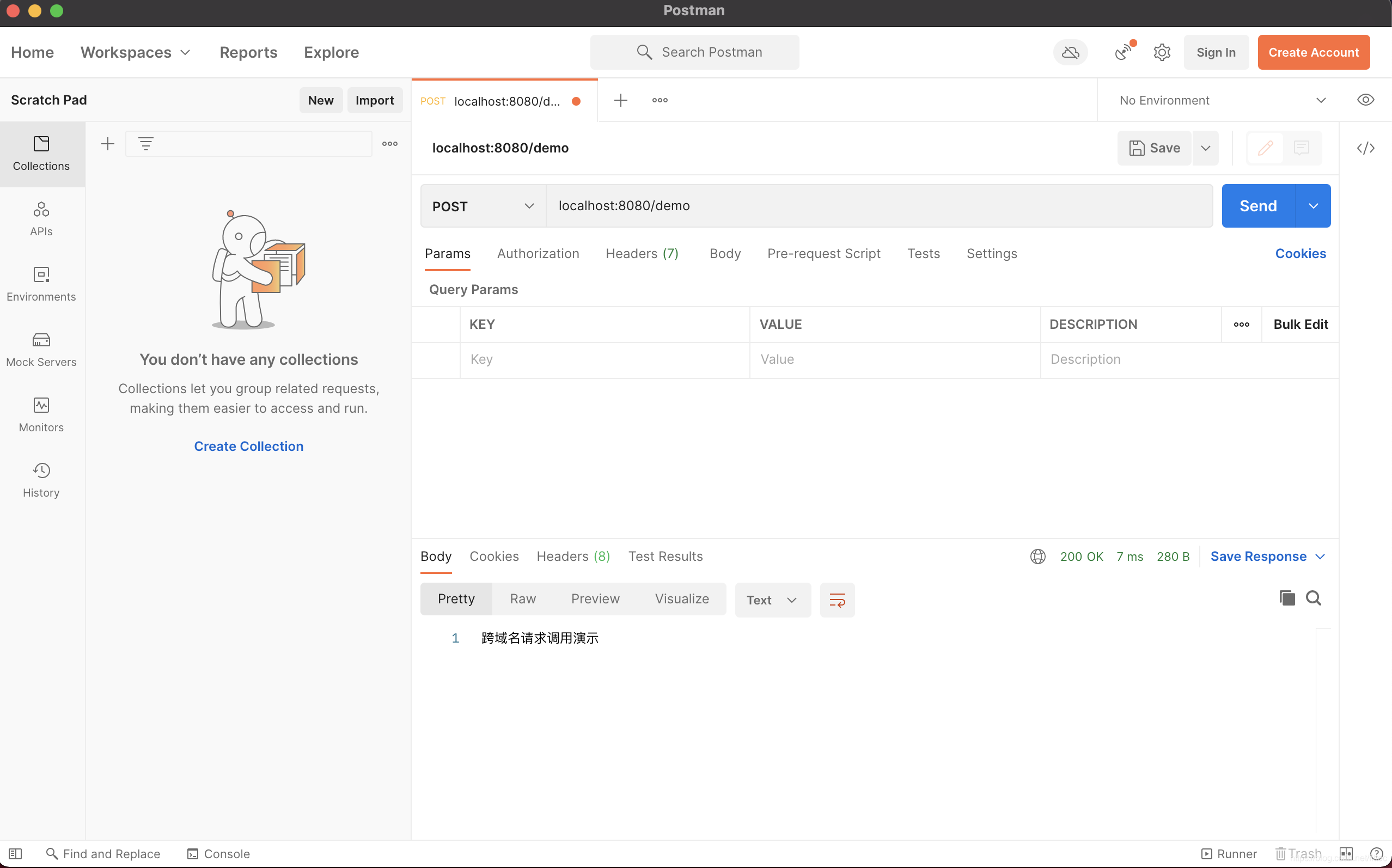
Task: Click Bulk Edit for query params
Action: [x=1300, y=325]
